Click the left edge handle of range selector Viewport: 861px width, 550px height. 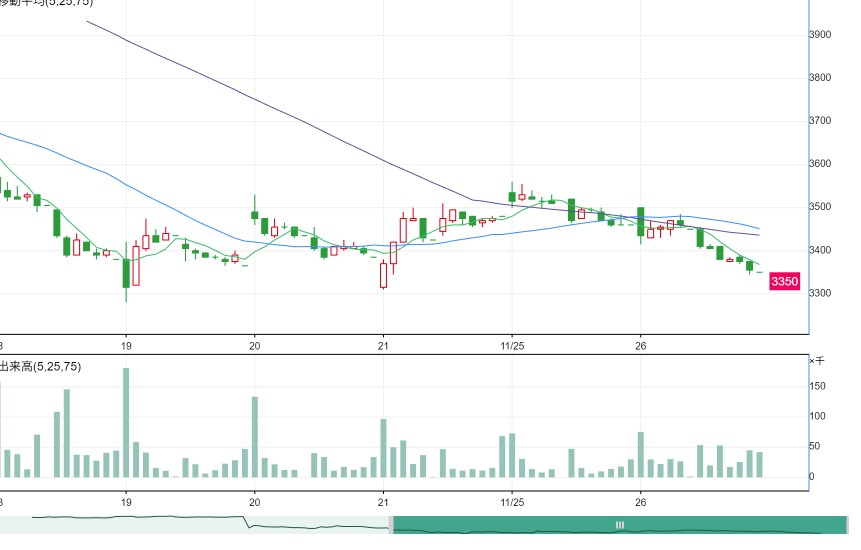(392, 525)
